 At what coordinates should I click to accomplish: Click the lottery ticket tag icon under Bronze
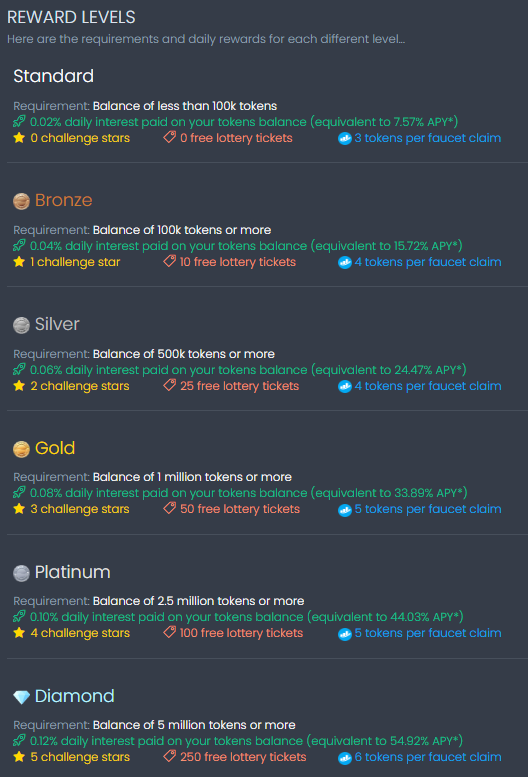pos(169,261)
